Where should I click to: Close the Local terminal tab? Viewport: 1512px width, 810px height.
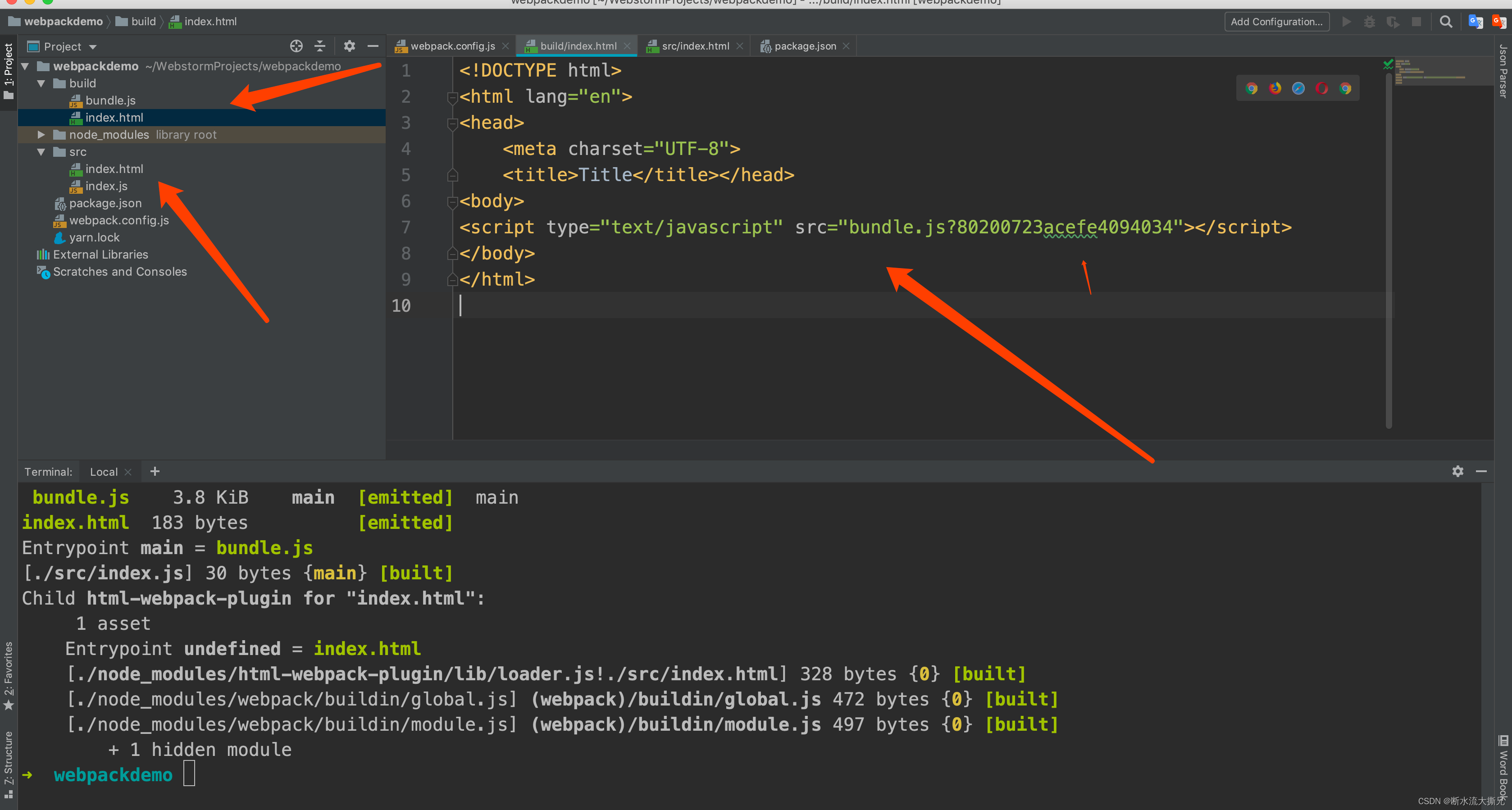[128, 471]
